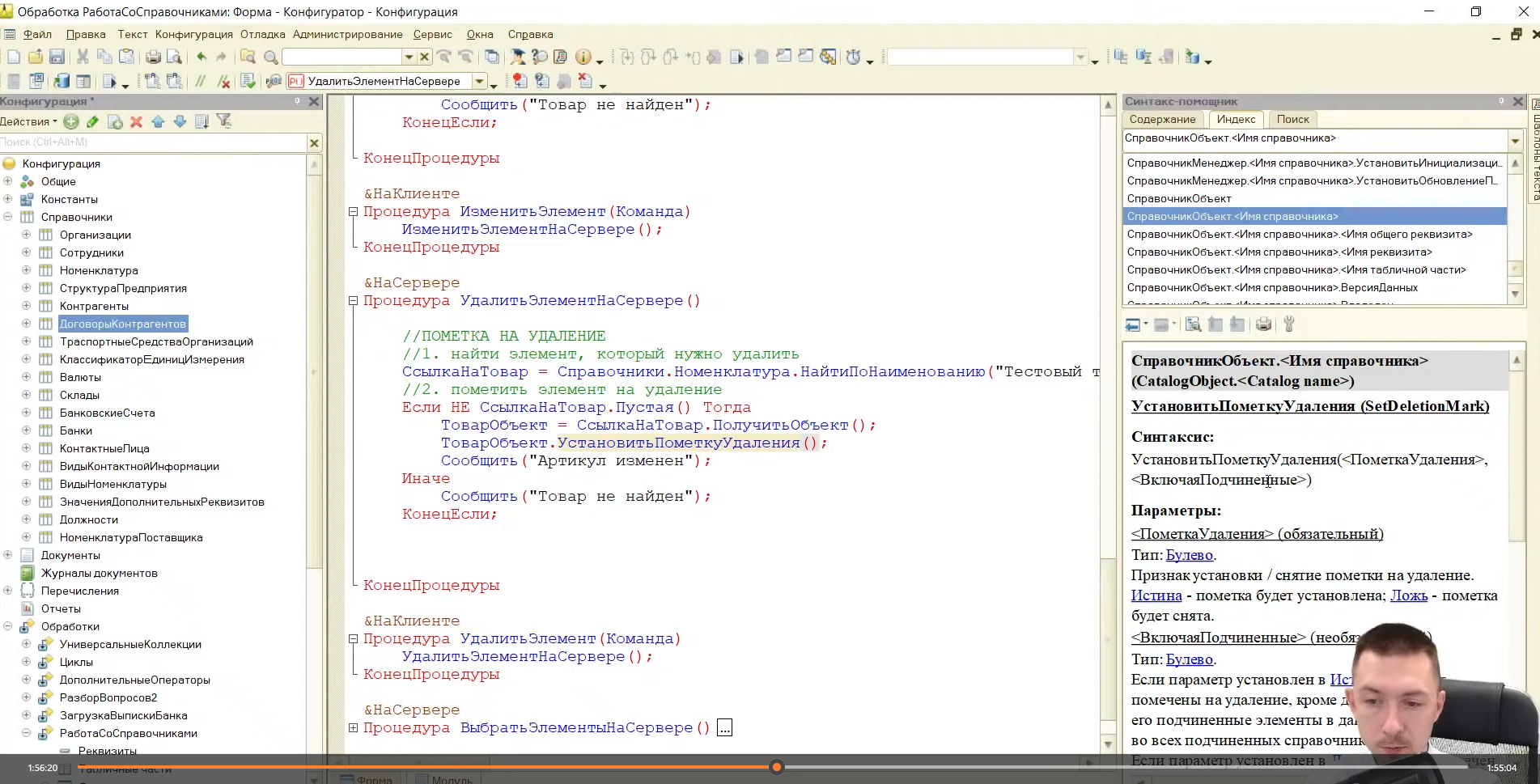Click the printer icon in Syntax Assistant toolbar
The height and width of the screenshot is (784, 1540).
[1263, 324]
